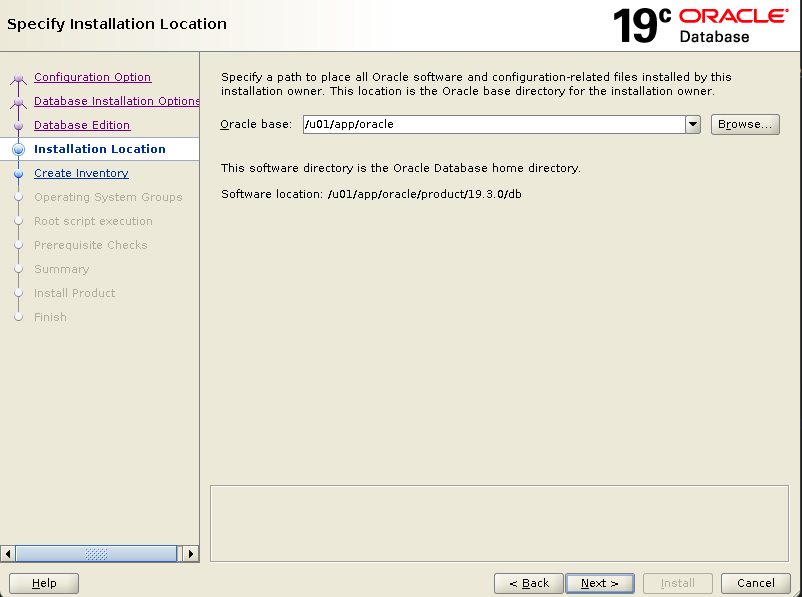Screen dimensions: 802x597
Task: Select the Installation Location step
Action: 100,149
